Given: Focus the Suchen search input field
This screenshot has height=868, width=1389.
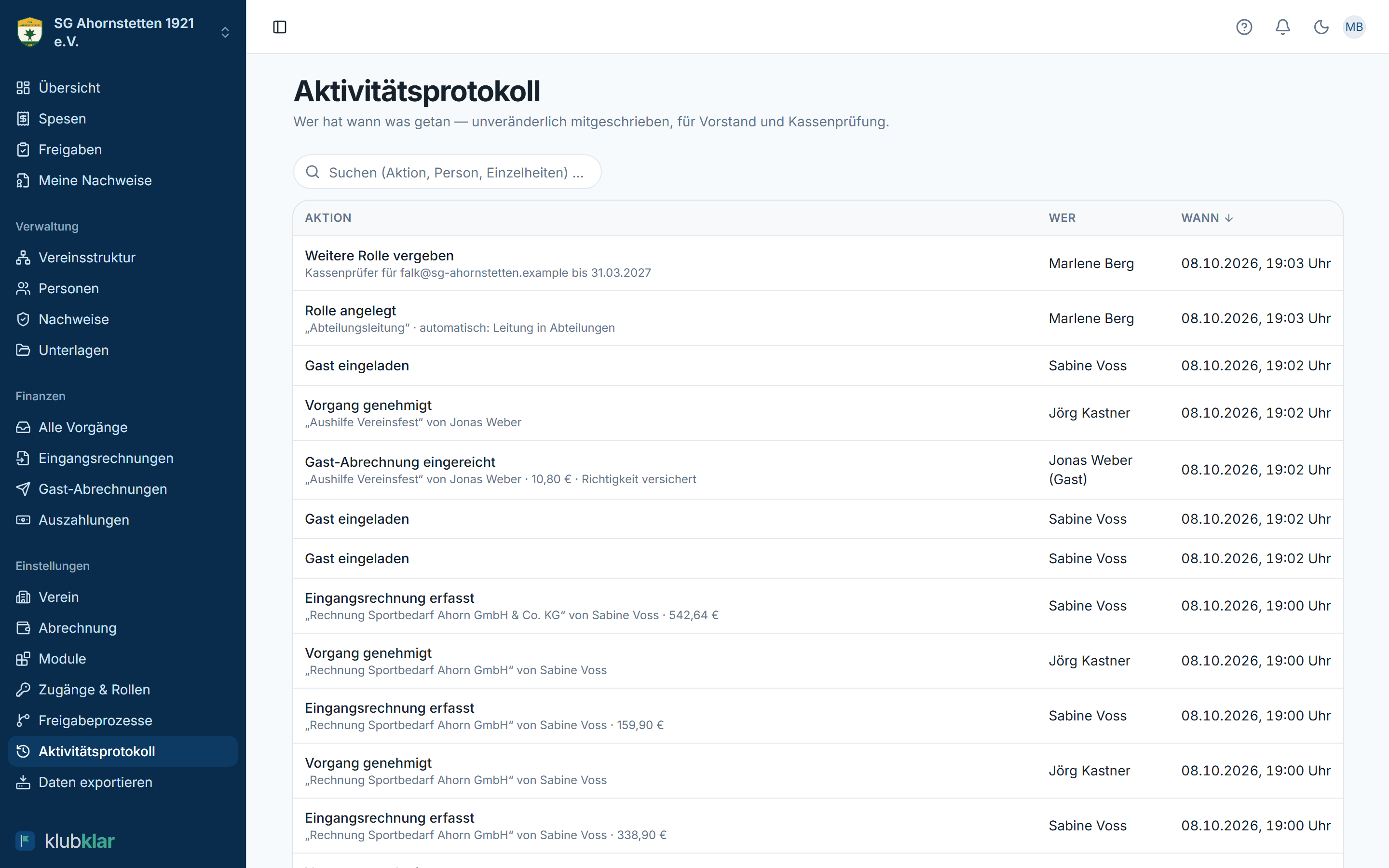Looking at the screenshot, I should pos(447,172).
